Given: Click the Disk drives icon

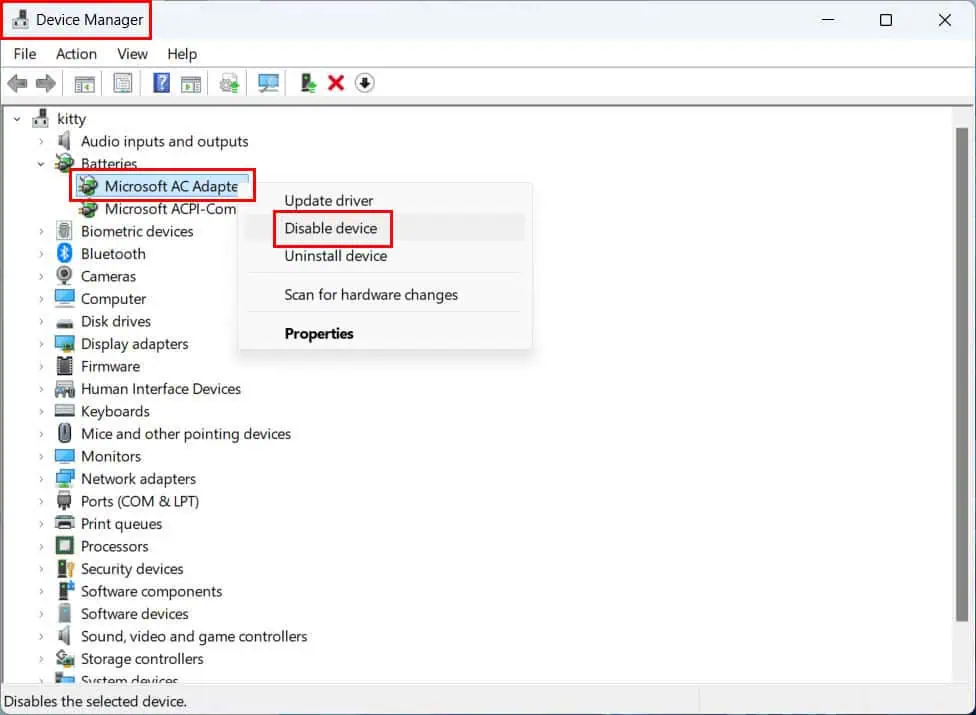Looking at the screenshot, I should [x=64, y=322].
